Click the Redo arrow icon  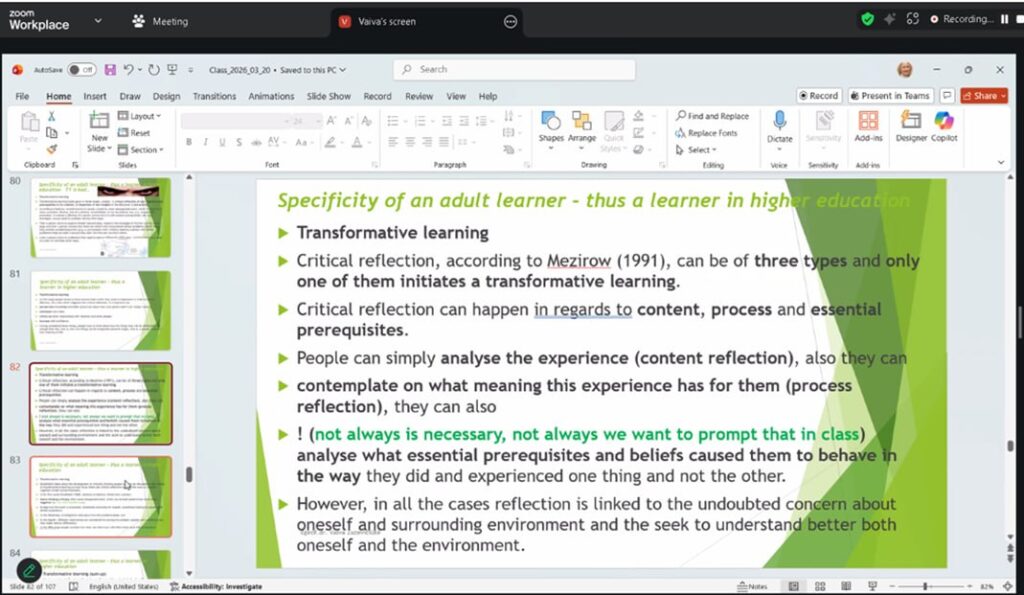pyautogui.click(x=153, y=70)
